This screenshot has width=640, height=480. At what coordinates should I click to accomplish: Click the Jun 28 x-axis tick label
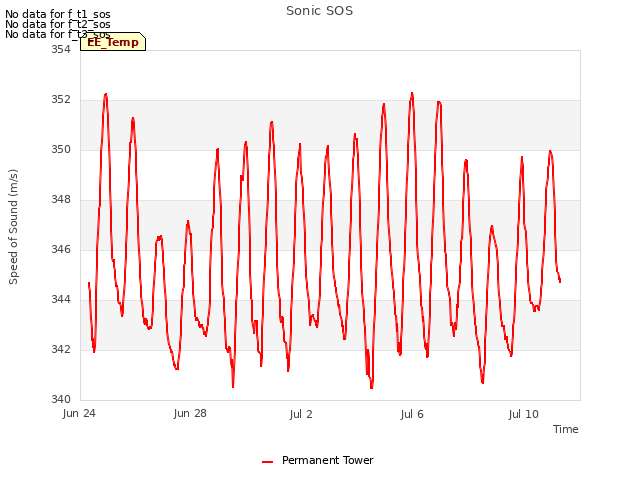(x=190, y=413)
